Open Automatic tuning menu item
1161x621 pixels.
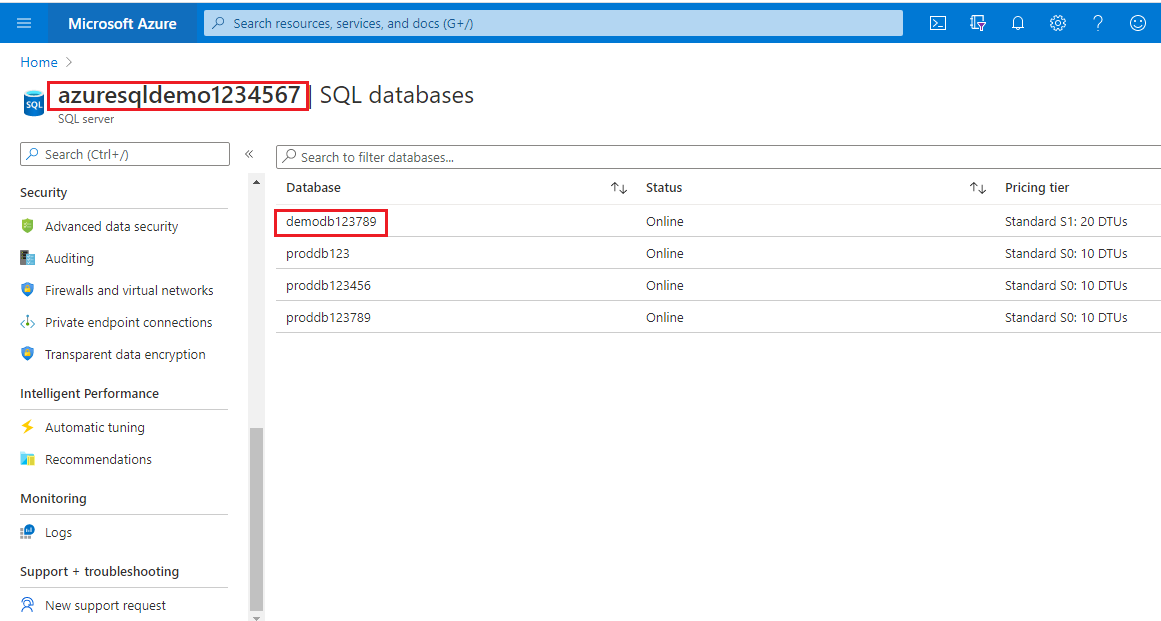pyautogui.click(x=95, y=427)
